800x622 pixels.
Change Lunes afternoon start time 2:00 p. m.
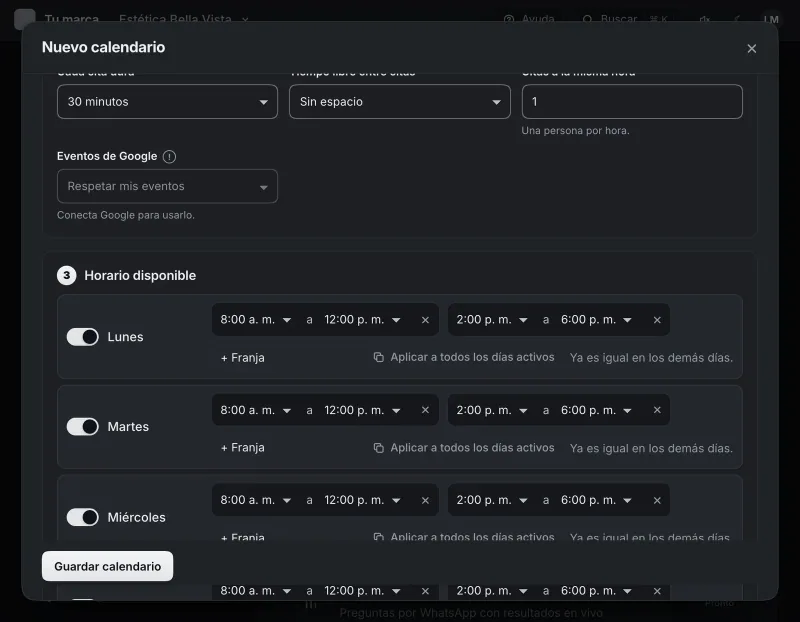492,320
